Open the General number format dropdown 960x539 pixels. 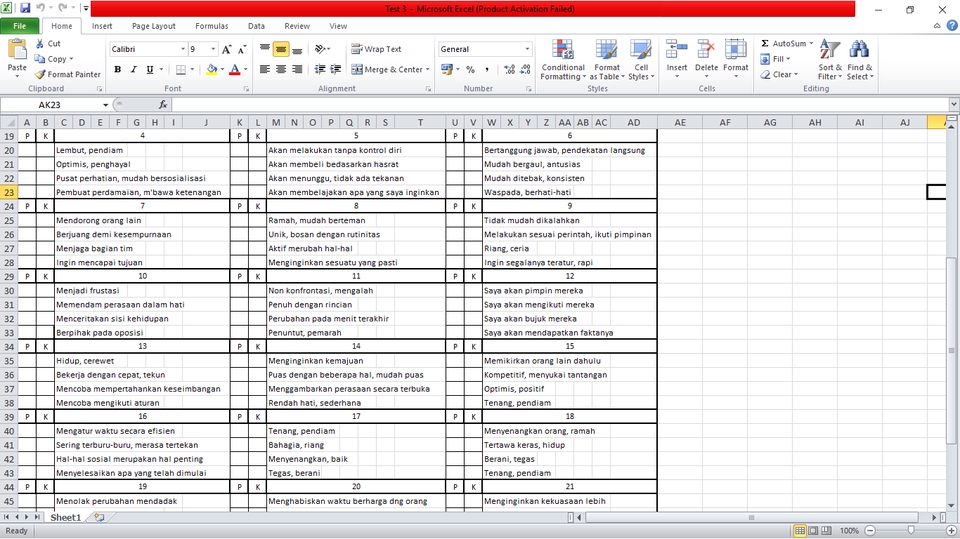pyautogui.click(x=527, y=49)
